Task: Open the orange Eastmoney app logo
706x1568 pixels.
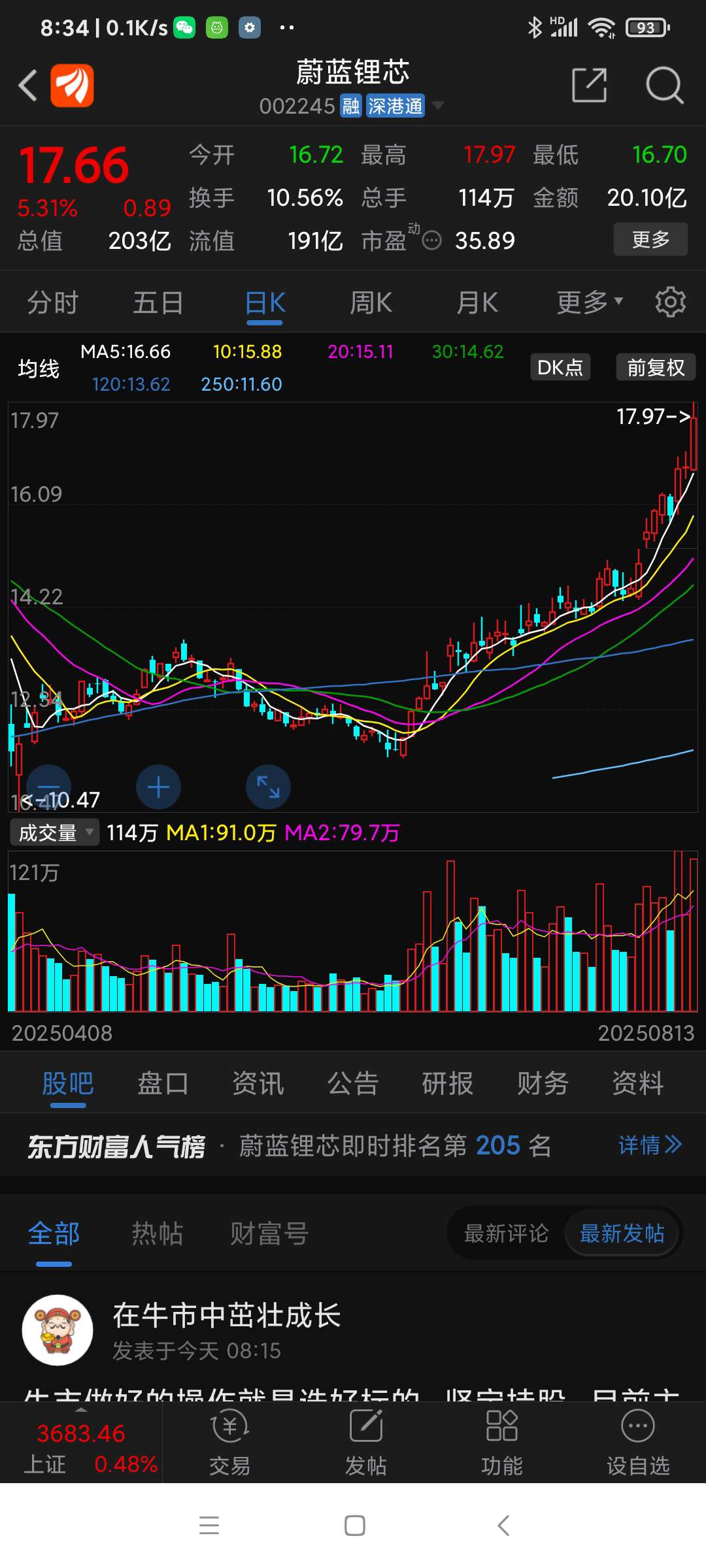Action: pyautogui.click(x=73, y=86)
